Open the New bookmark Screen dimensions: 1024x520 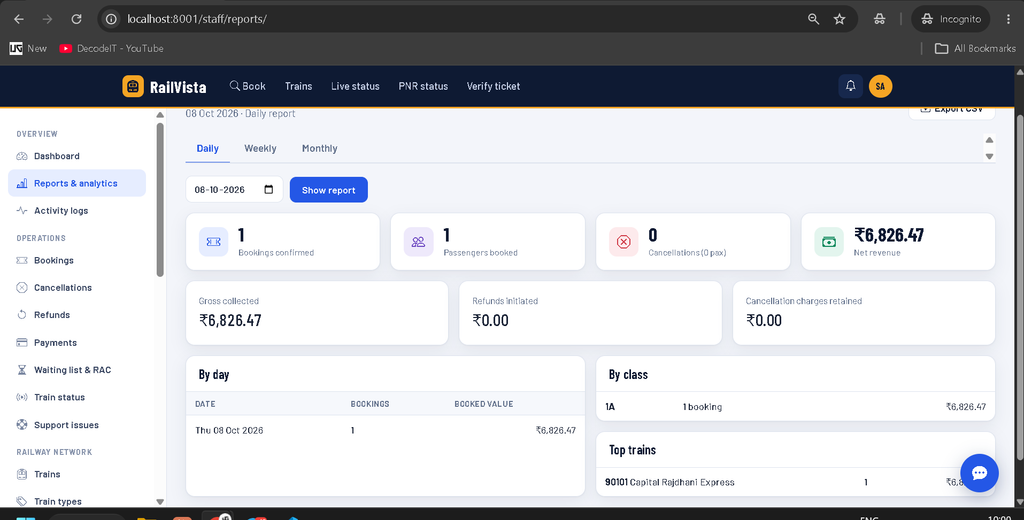pos(28,48)
